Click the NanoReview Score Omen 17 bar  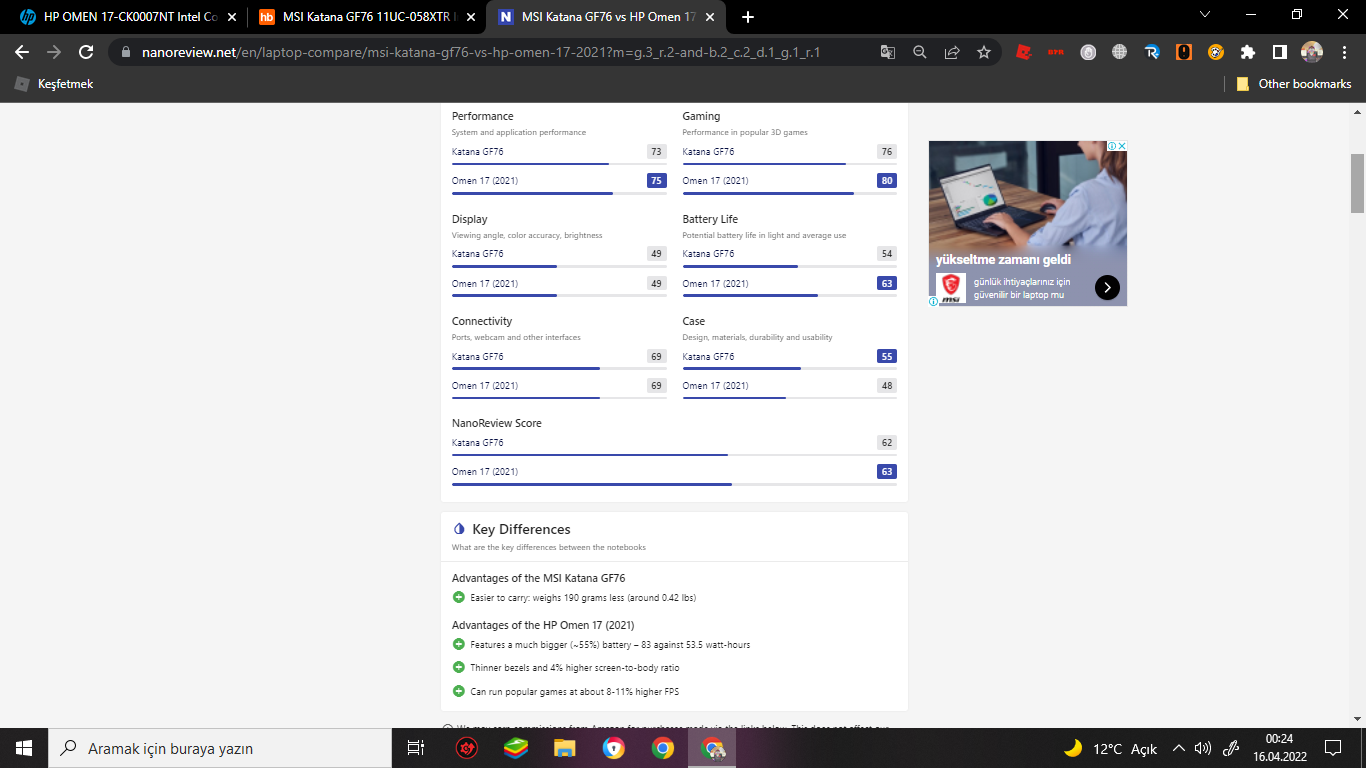pos(674,484)
